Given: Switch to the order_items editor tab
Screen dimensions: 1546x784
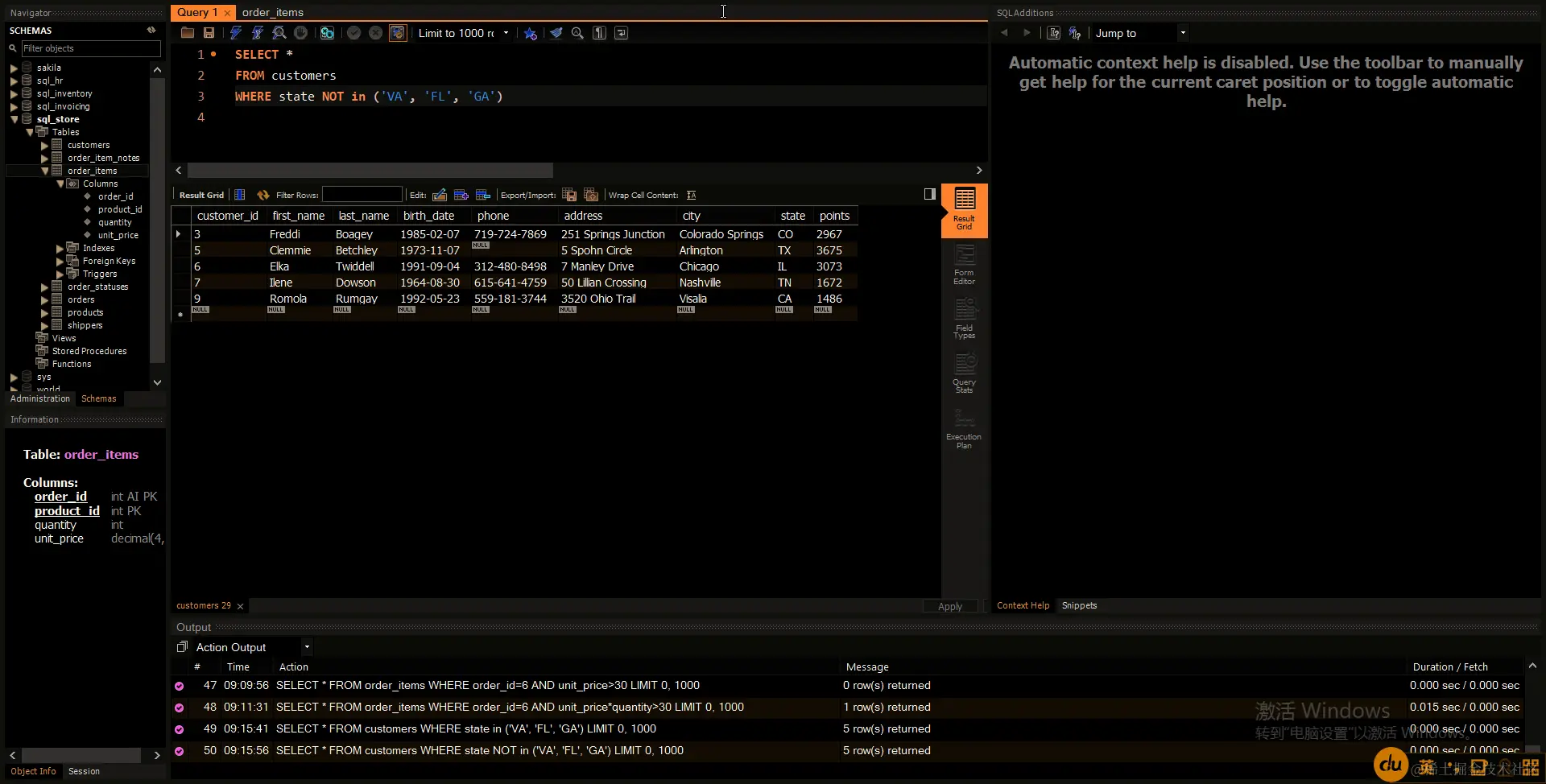Looking at the screenshot, I should [273, 12].
